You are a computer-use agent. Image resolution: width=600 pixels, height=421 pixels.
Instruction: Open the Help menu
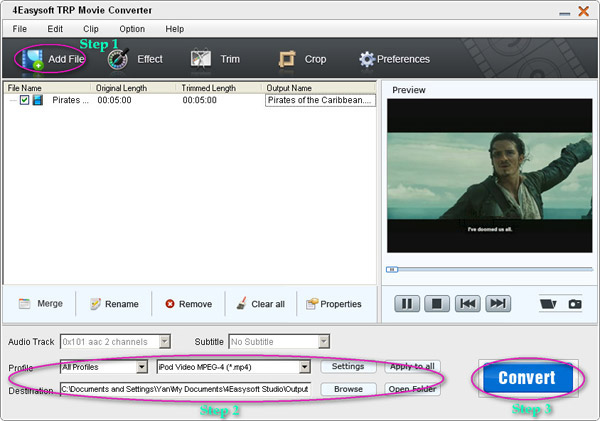coord(174,29)
